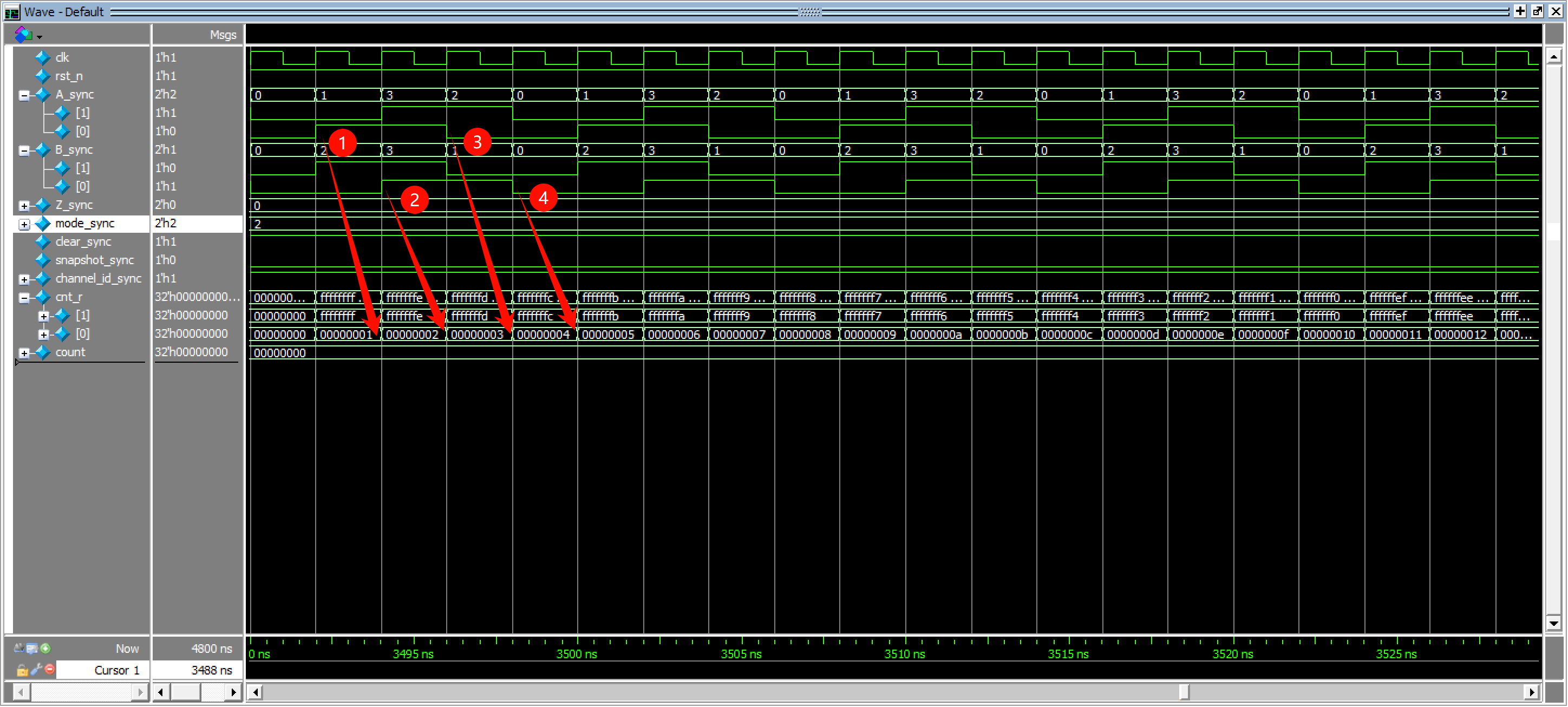1568x707 pixels.
Task: Expand the count signal
Action: [24, 353]
